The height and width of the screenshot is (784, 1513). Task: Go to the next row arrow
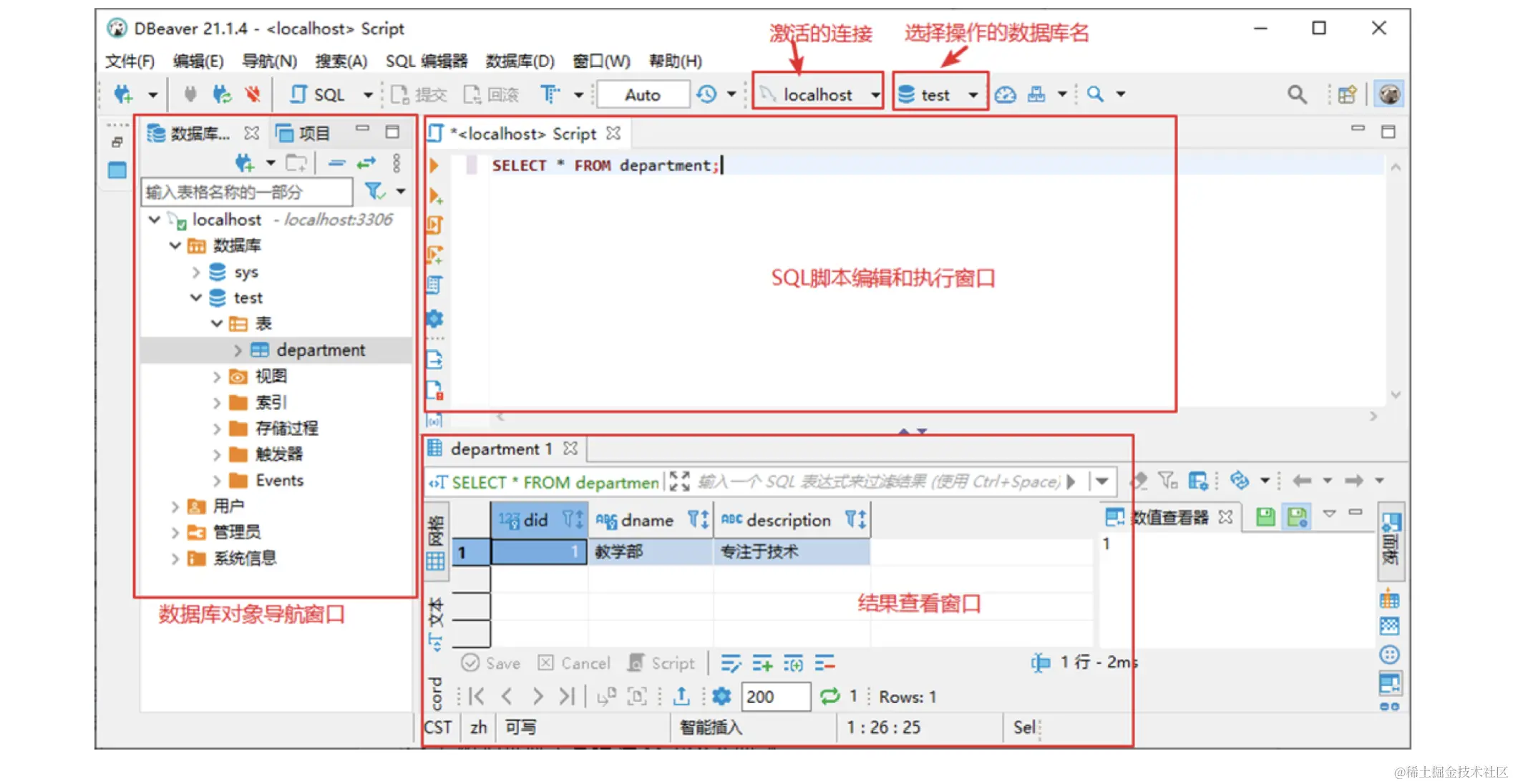pyautogui.click(x=537, y=696)
